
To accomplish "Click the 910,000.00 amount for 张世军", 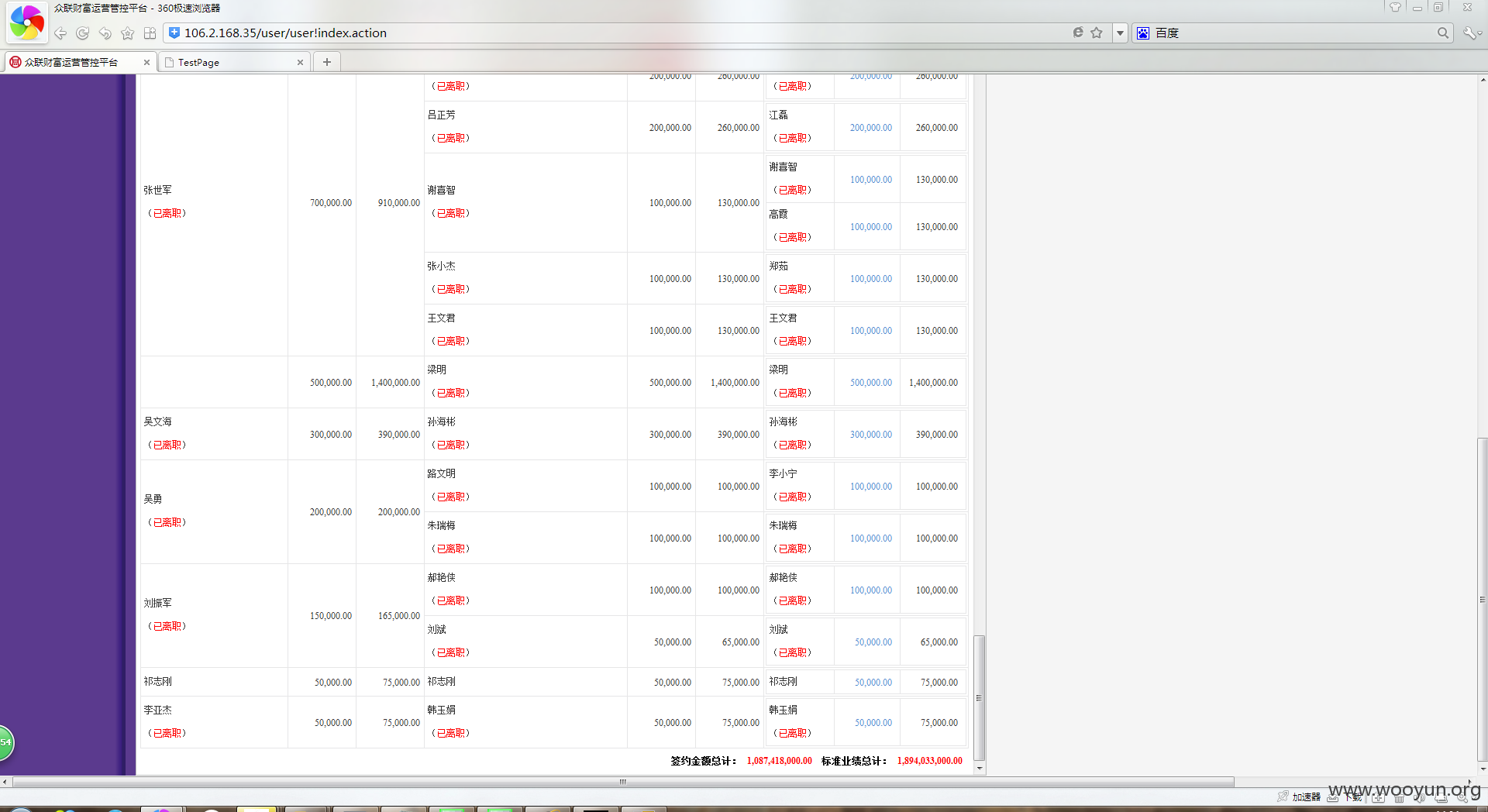I will click(x=398, y=203).
